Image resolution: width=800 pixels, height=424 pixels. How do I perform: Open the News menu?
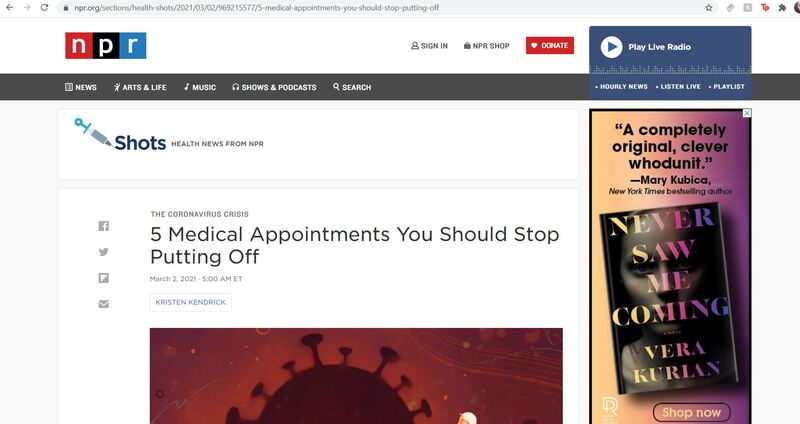(x=81, y=87)
